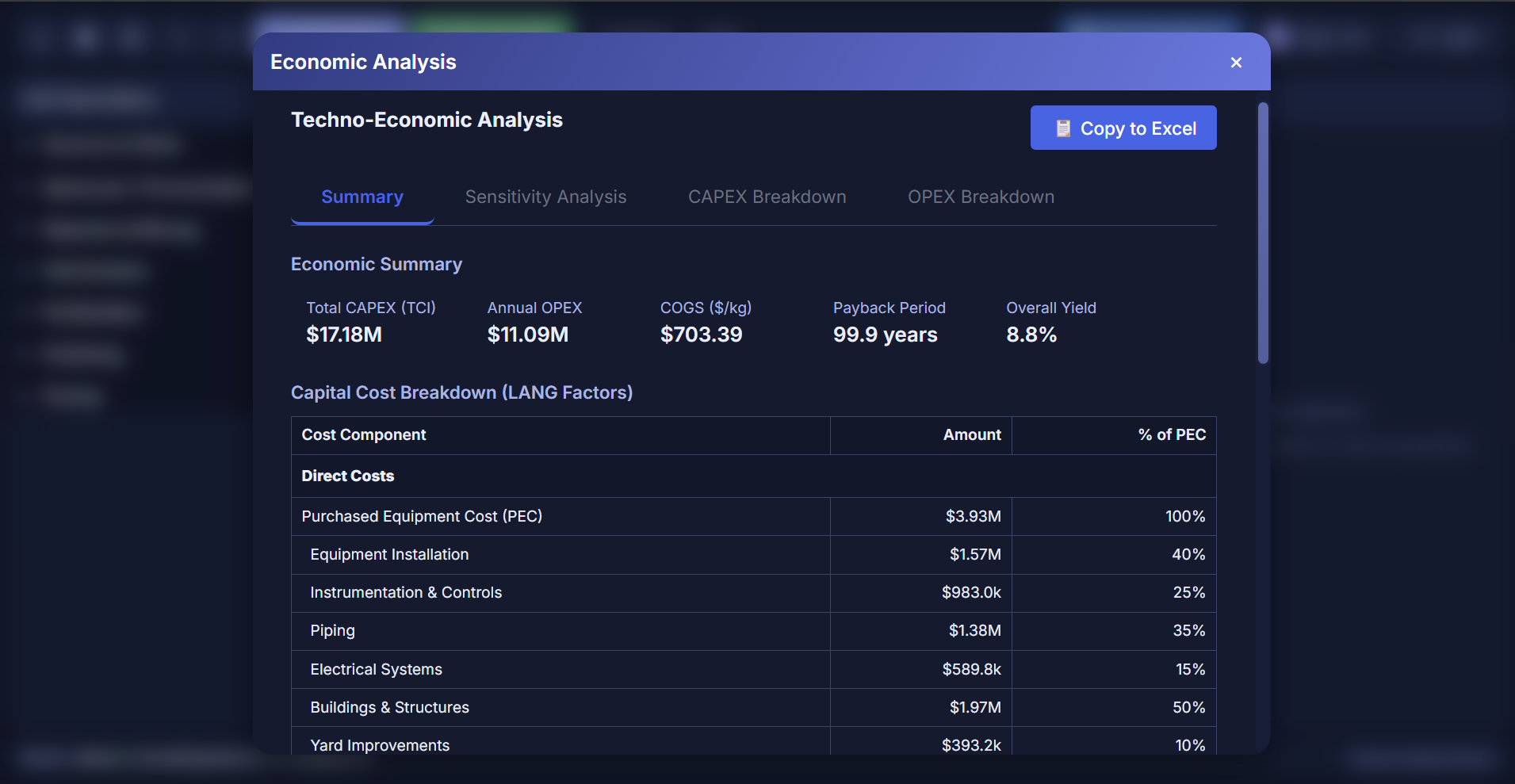This screenshot has height=784, width=1515.
Task: Close the Economic Analysis dialog
Action: pyautogui.click(x=1236, y=63)
